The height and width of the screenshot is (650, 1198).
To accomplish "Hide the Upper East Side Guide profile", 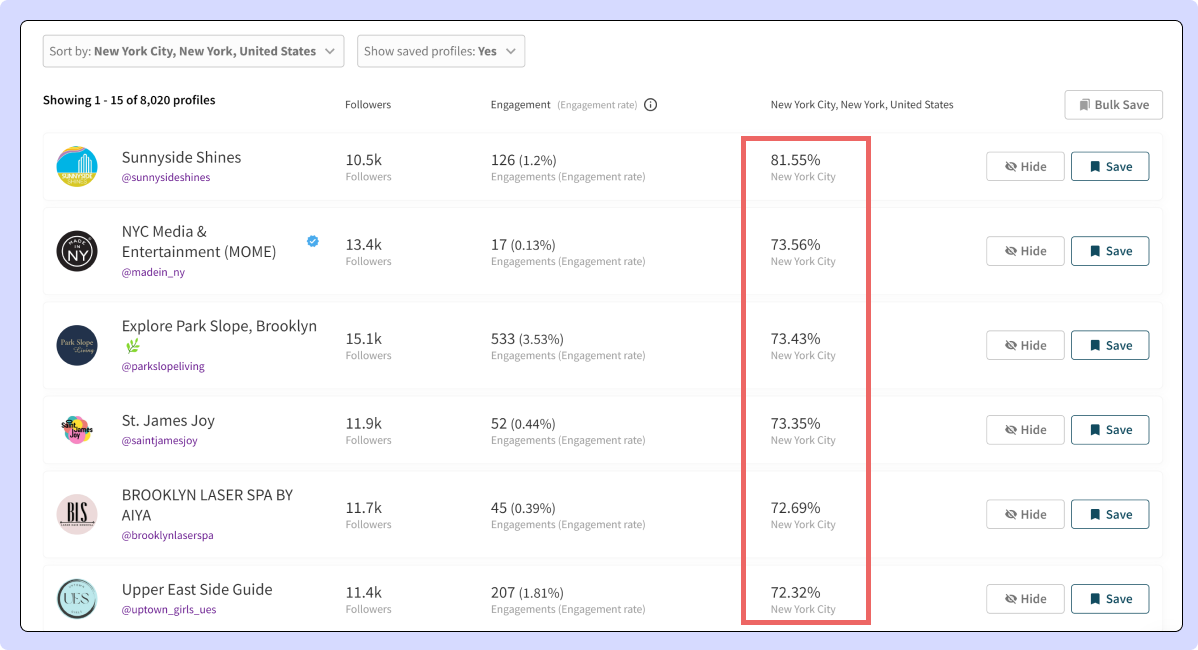I will pos(1025,598).
